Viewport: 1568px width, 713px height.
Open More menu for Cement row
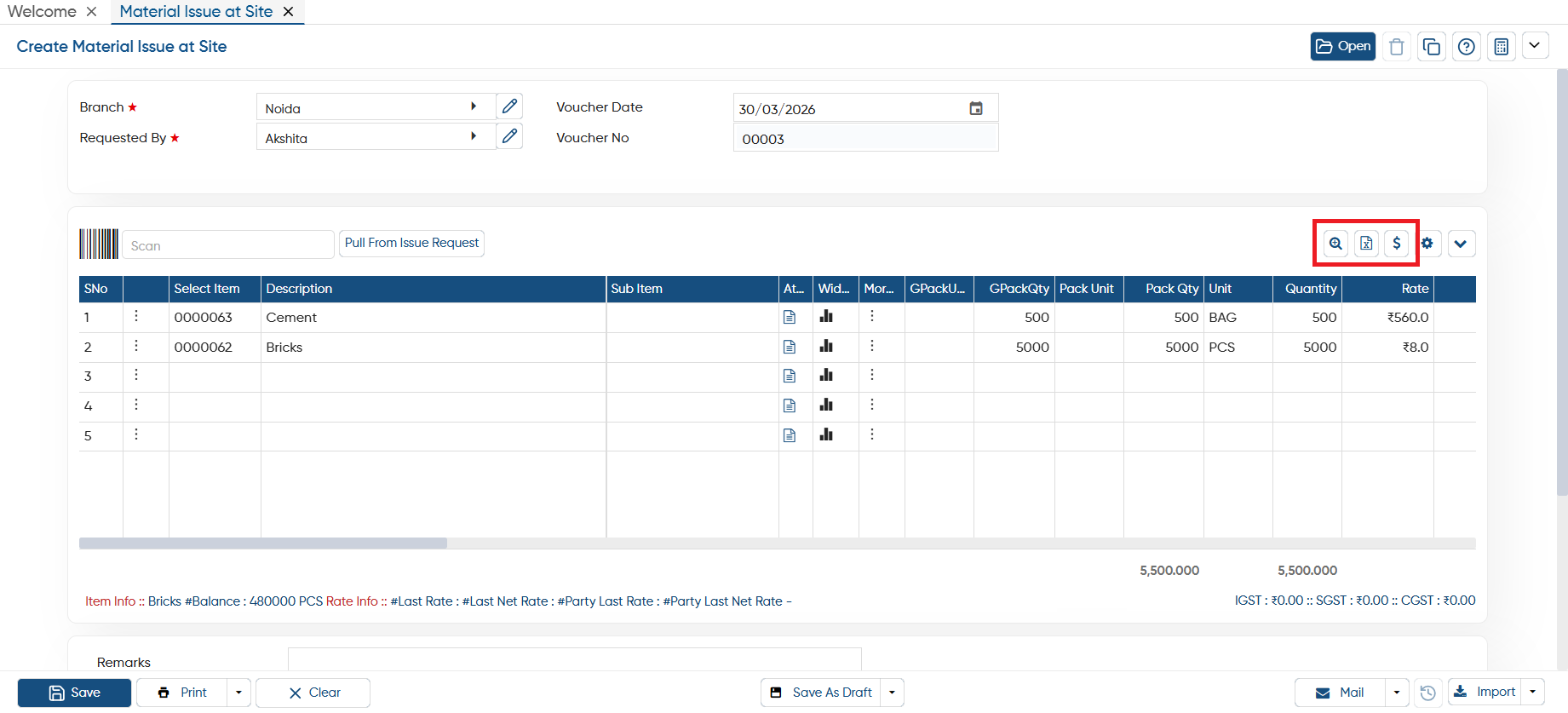[x=872, y=316]
